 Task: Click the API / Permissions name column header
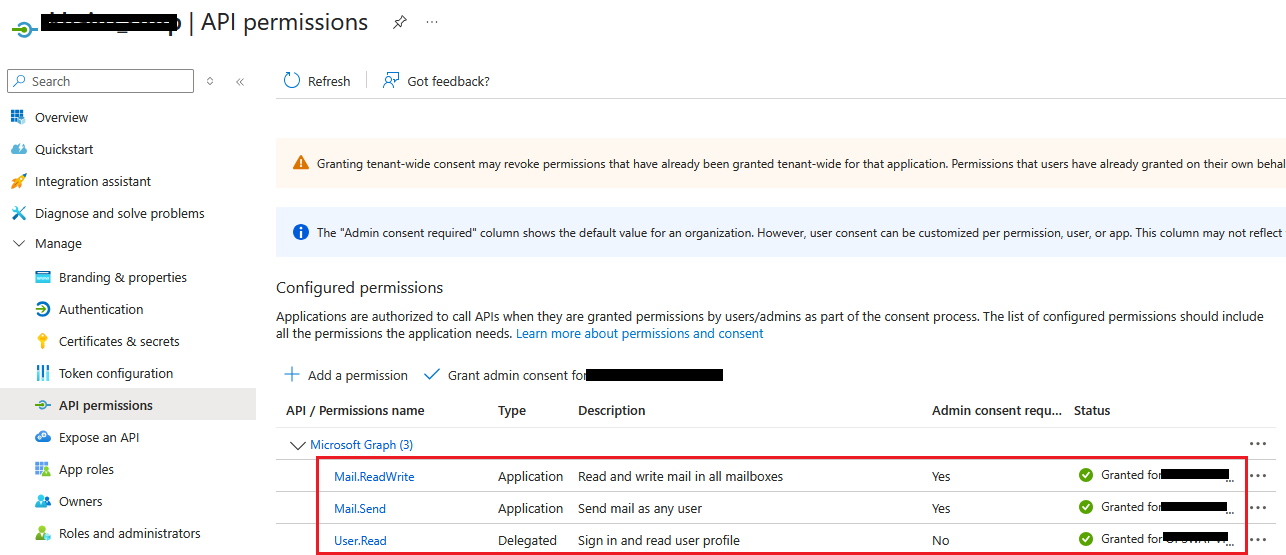point(355,411)
